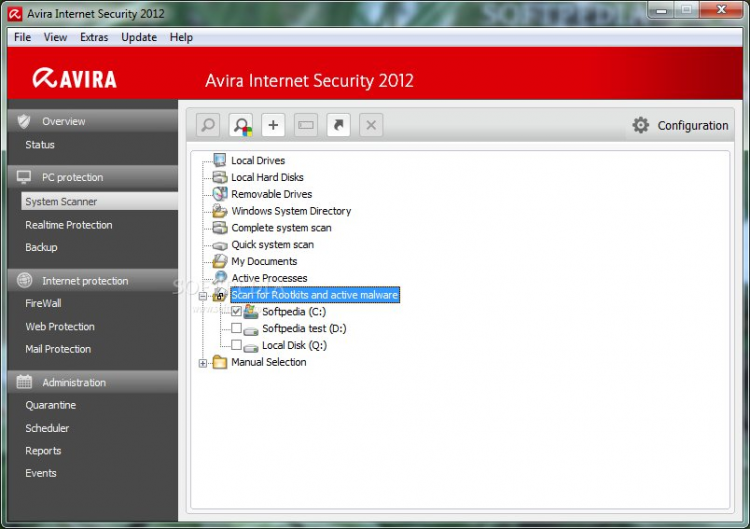Select the Removable Drives profile
The height and width of the screenshot is (529, 750).
272,194
